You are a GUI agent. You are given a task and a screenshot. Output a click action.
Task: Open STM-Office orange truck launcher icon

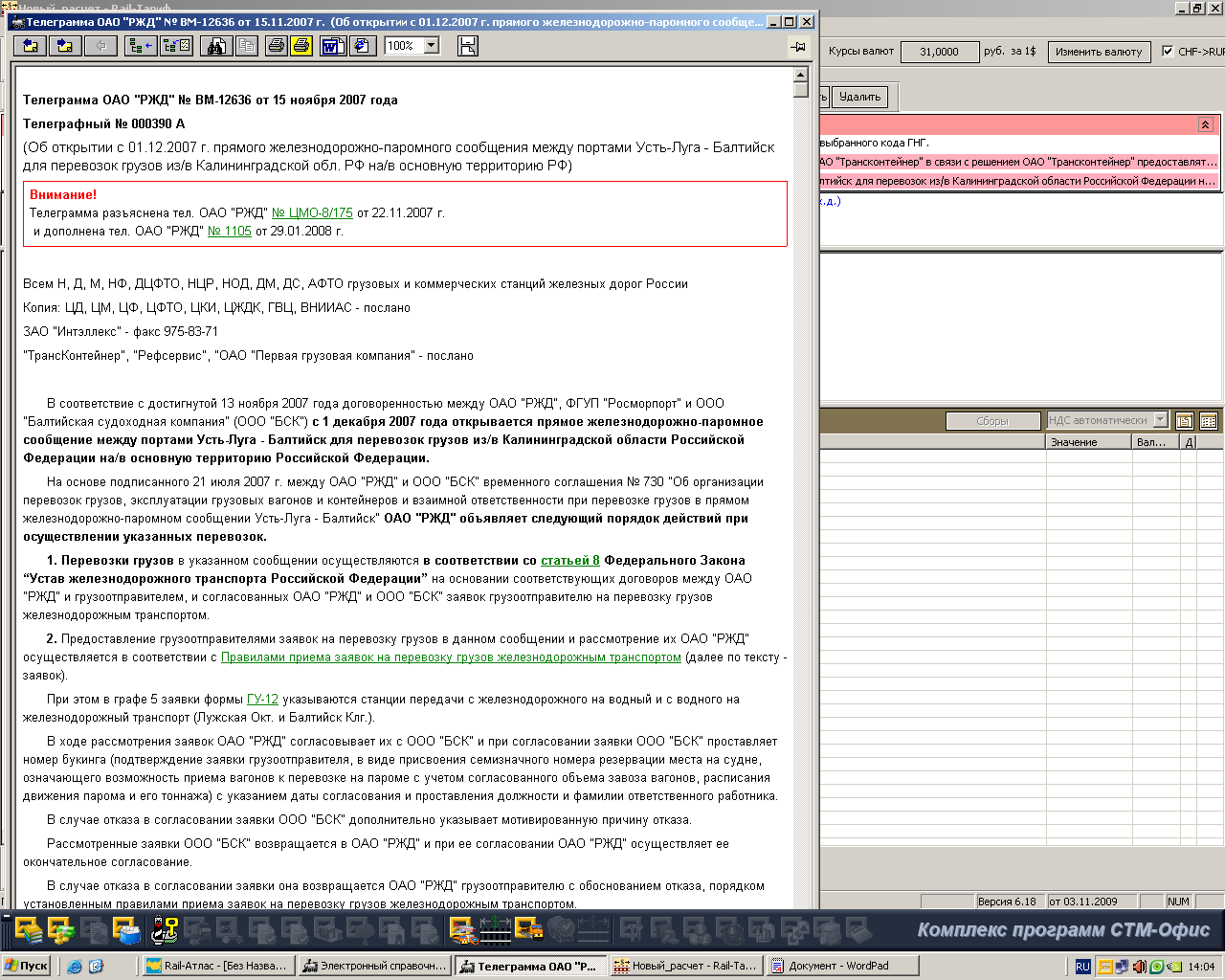click(x=529, y=928)
